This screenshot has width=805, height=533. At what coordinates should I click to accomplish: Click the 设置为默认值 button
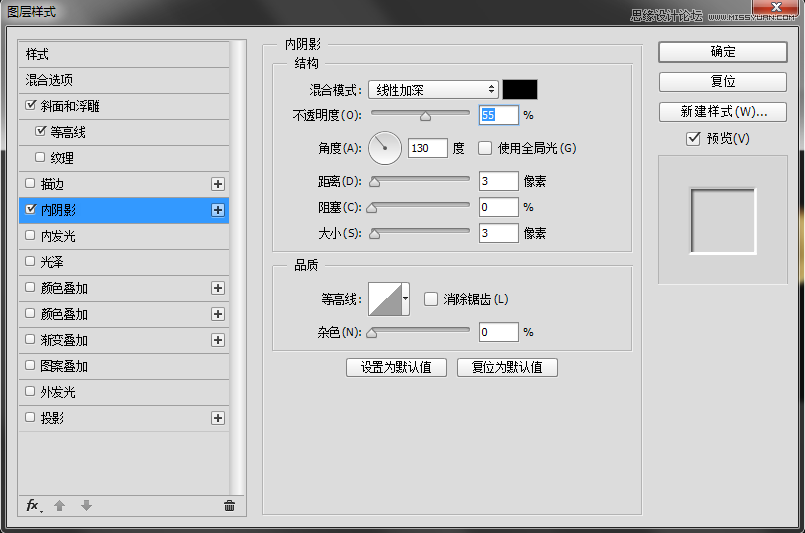396,368
